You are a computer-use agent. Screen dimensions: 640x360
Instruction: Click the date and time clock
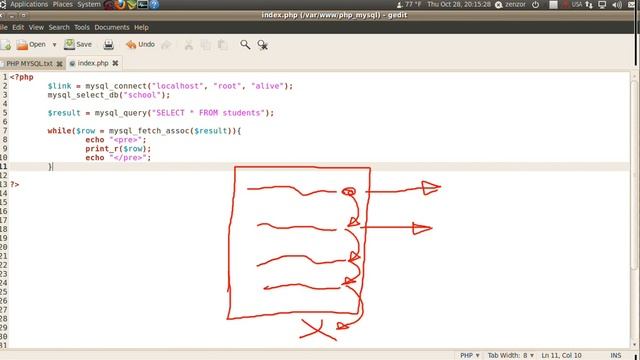pos(459,4)
